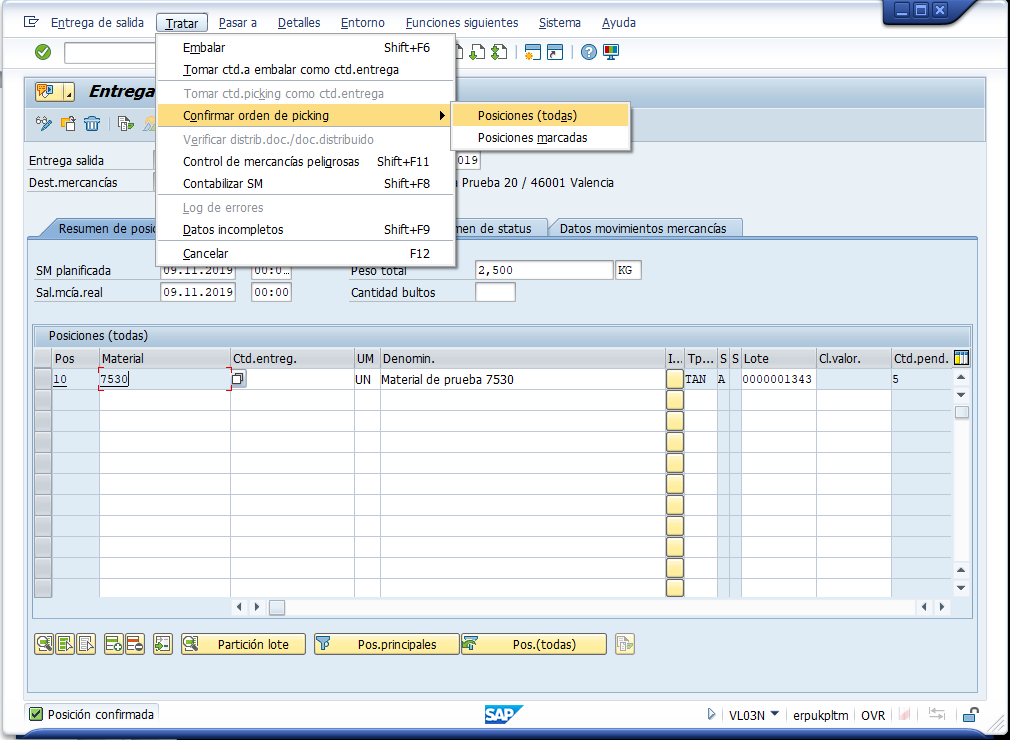Click the Posición confirmada status icon
1010x740 pixels.
tap(34, 713)
